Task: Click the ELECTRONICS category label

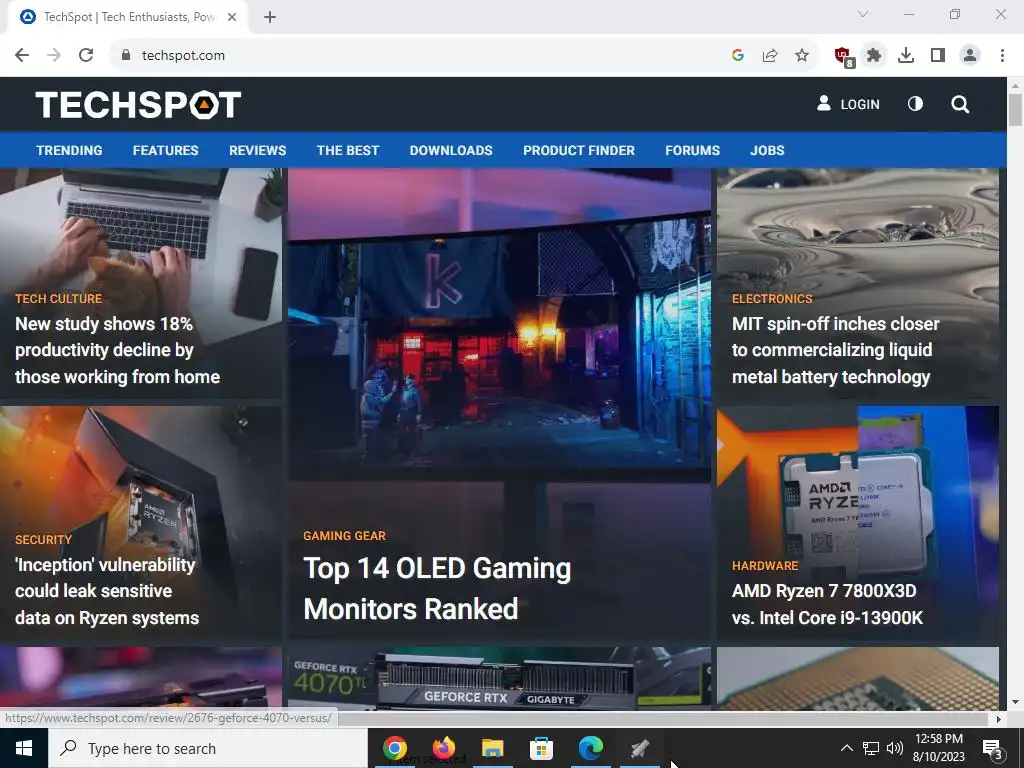Action: [772, 298]
